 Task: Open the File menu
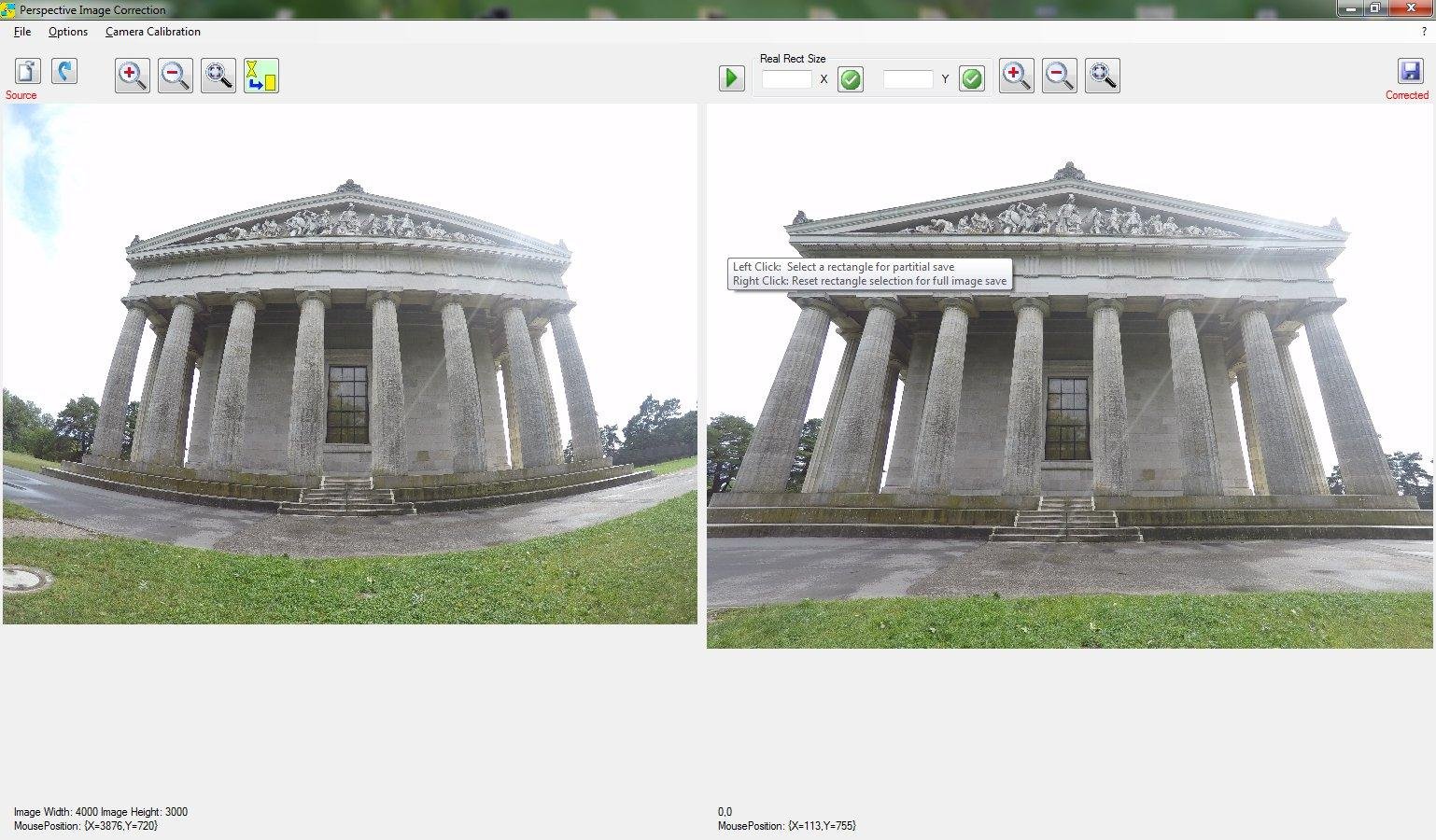21,32
